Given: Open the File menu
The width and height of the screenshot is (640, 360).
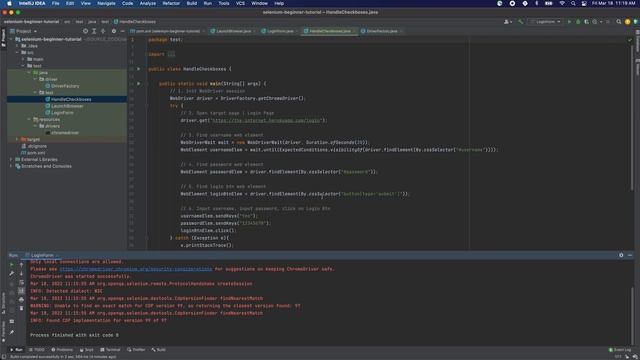Looking at the screenshot, I should tap(56, 3).
